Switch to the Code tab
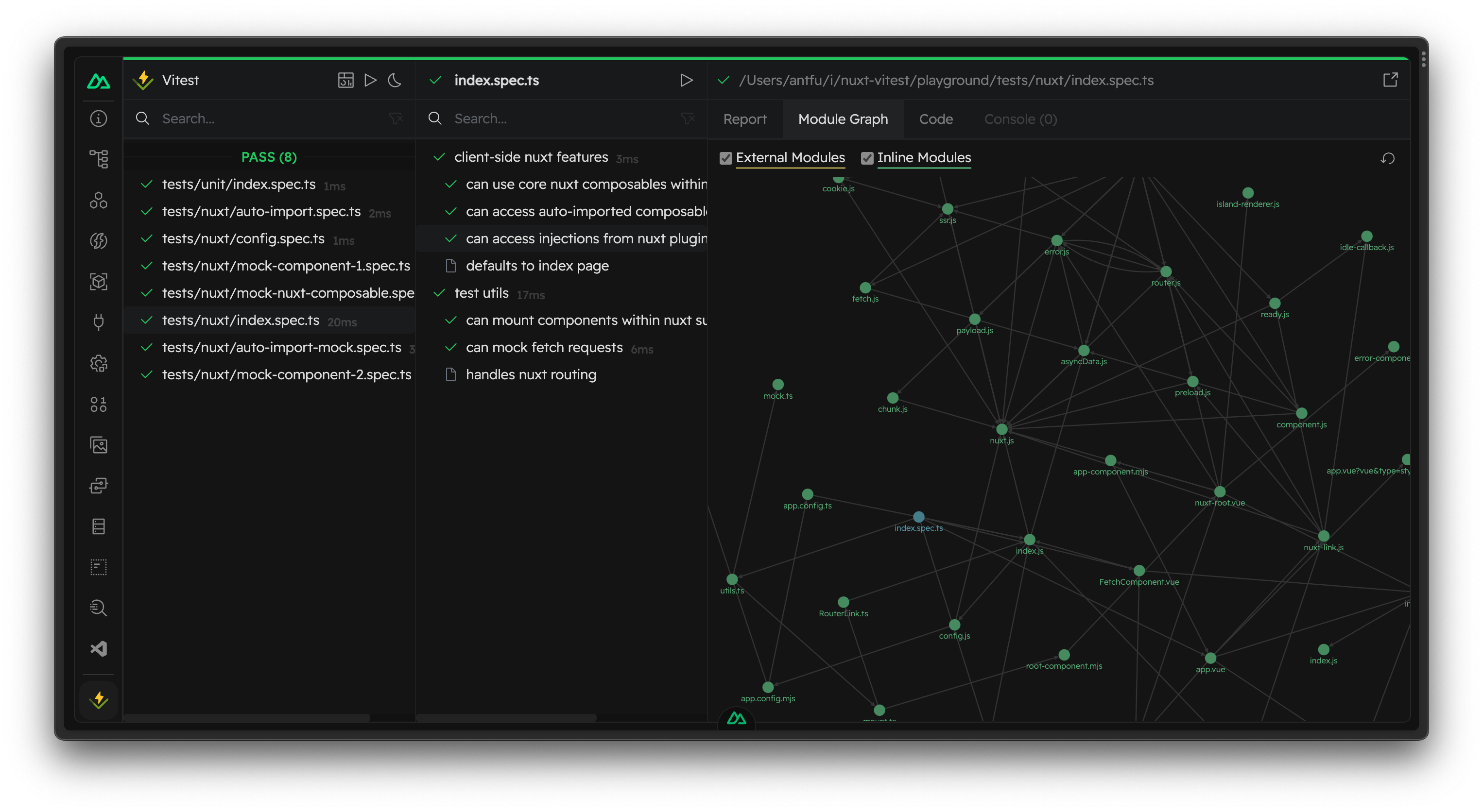1483x812 pixels. 935,119
